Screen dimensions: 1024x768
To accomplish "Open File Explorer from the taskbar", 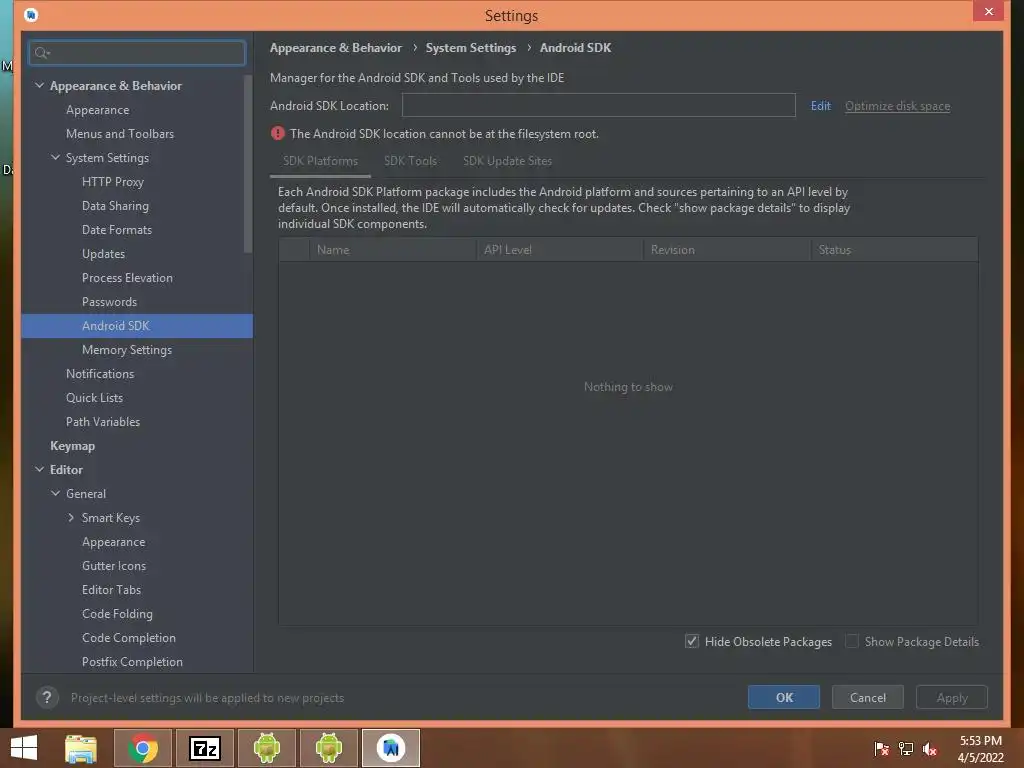I will point(81,748).
